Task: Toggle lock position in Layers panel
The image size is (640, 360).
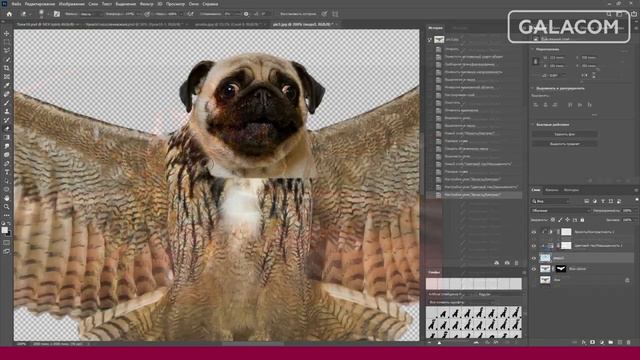Action: (x=567, y=220)
